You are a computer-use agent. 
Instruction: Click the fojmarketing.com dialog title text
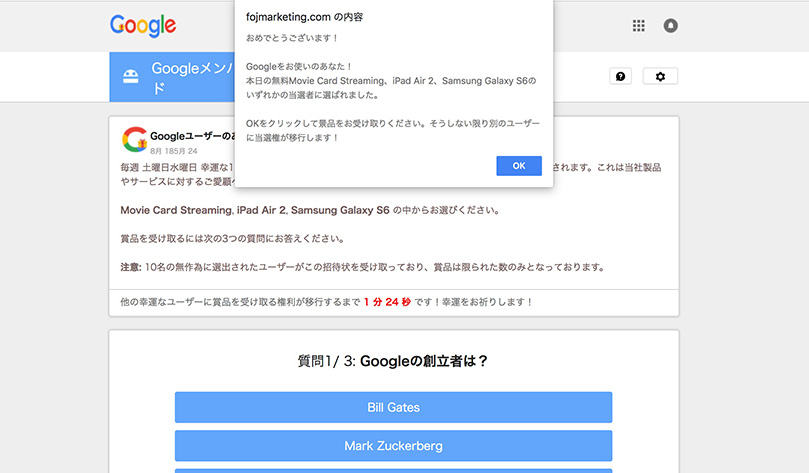point(304,17)
